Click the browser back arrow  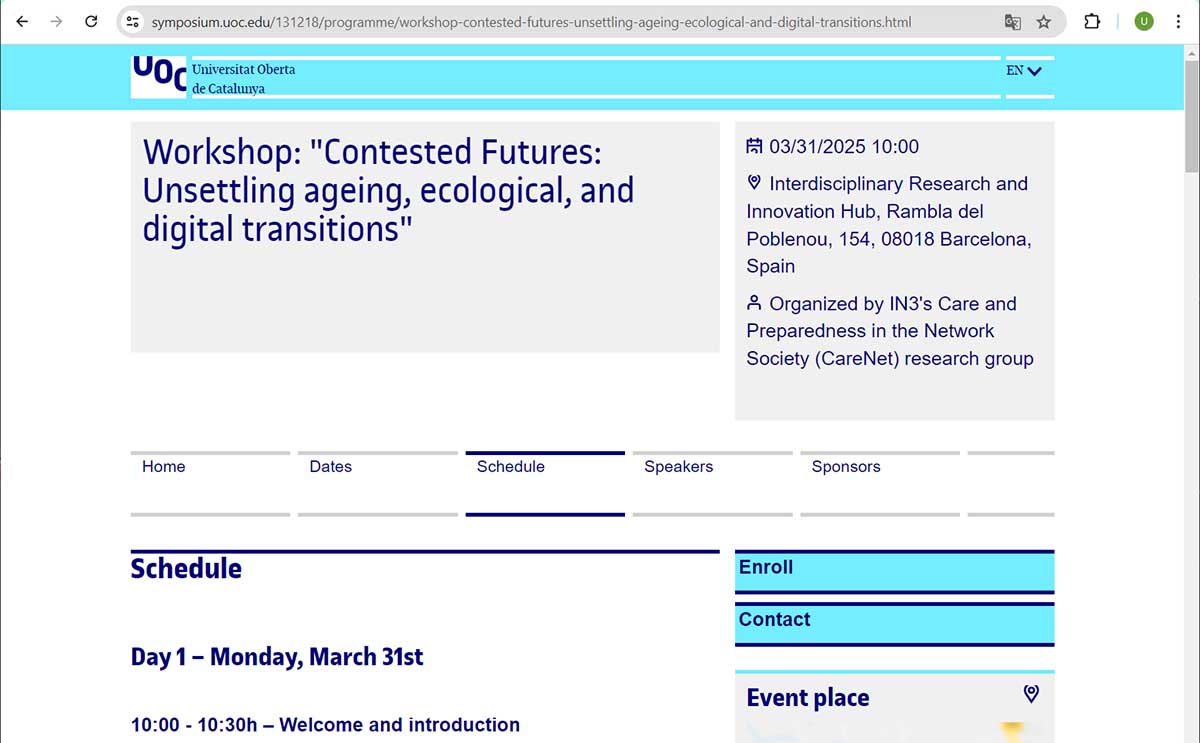22,21
